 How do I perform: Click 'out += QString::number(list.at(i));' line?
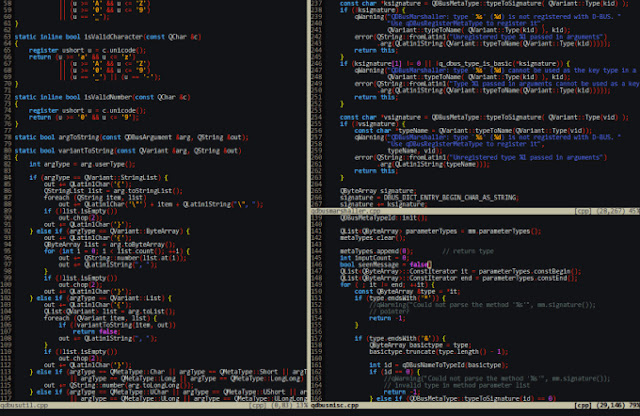(x=122, y=258)
